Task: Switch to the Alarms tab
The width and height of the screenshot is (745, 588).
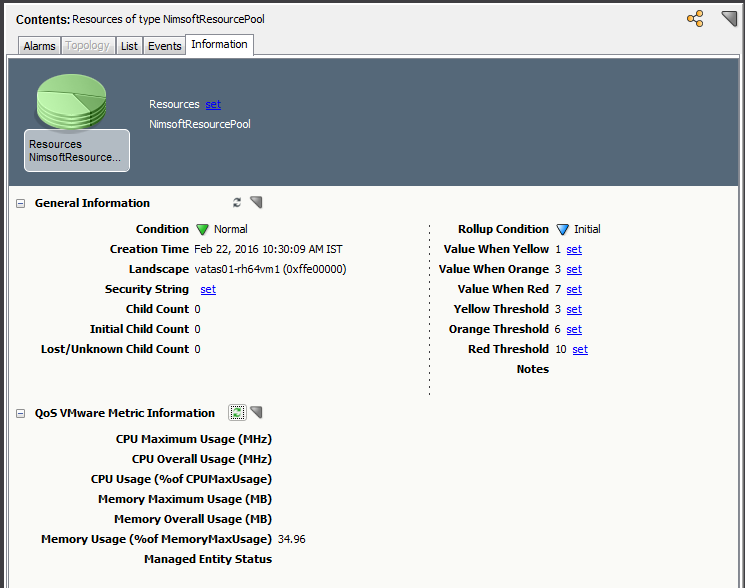Action: tap(39, 46)
